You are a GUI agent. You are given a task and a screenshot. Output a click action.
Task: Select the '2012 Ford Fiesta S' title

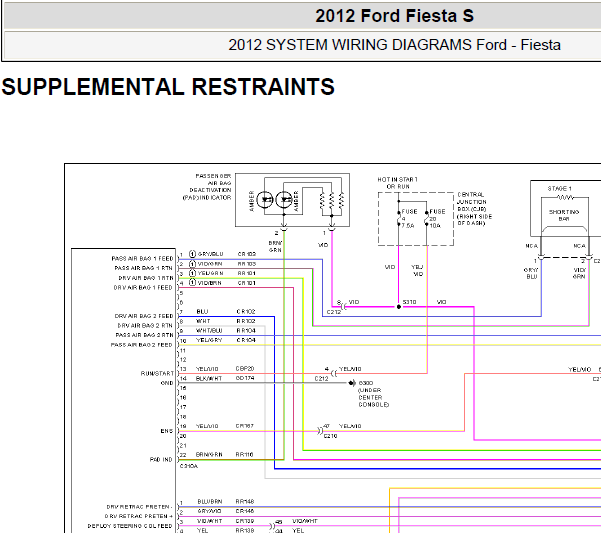(x=394, y=16)
